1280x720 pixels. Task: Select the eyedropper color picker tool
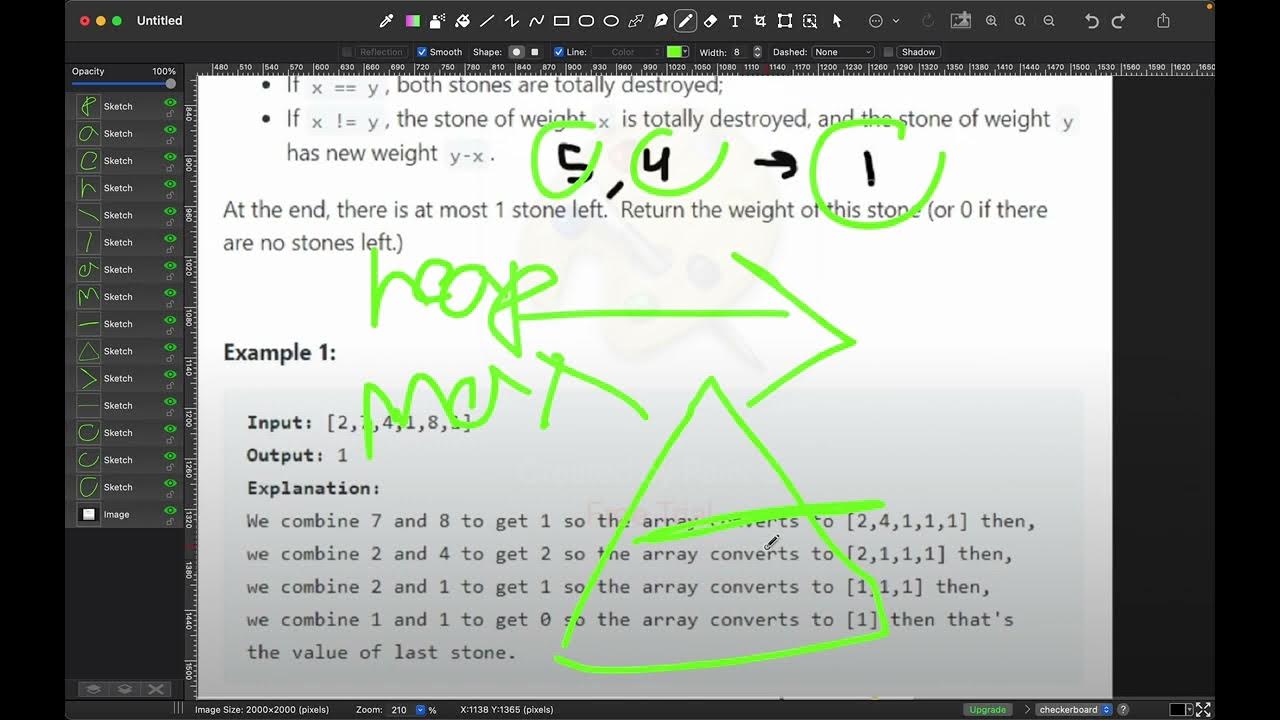tap(387, 21)
